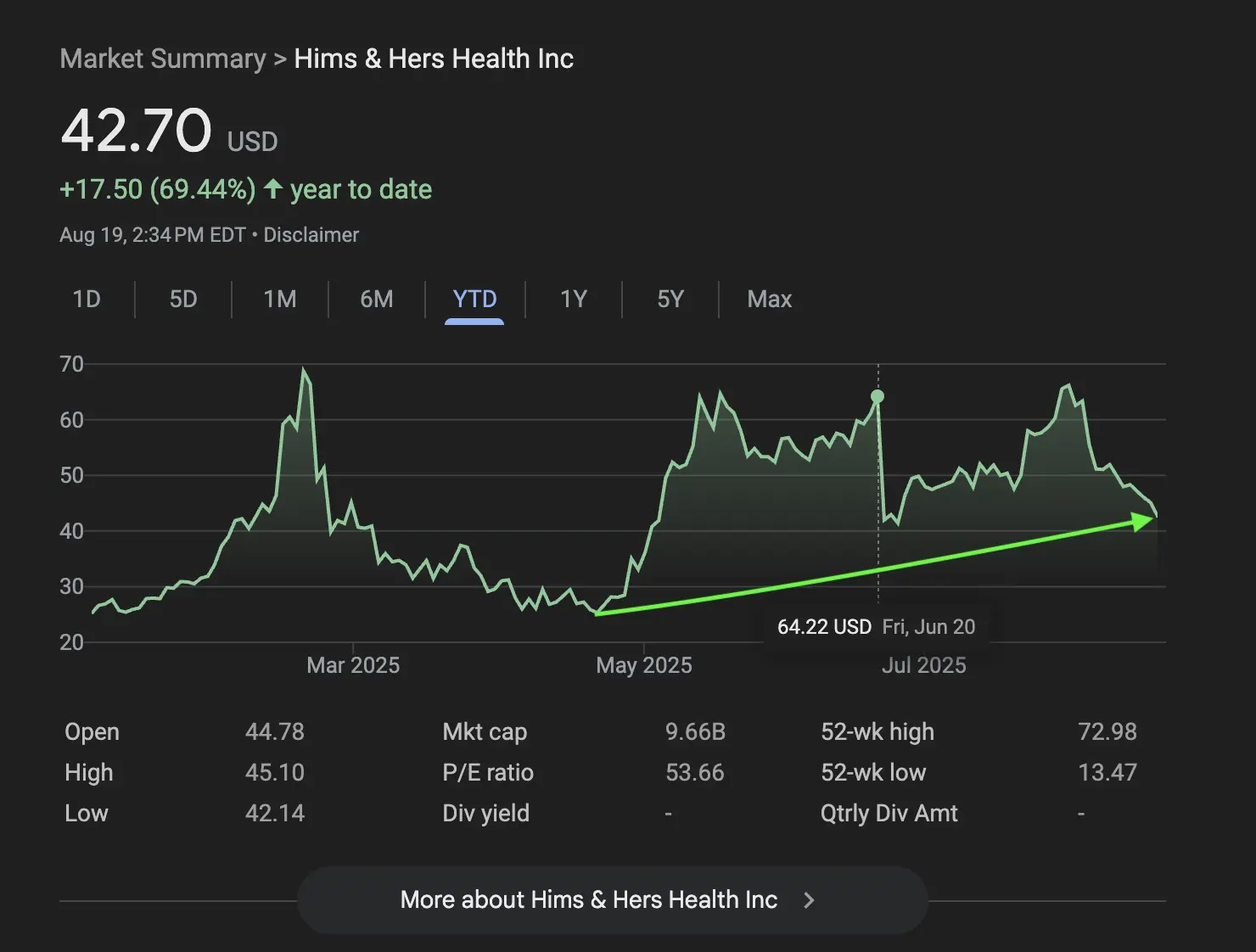Click the green up arrow beside year to date
The height and width of the screenshot is (952, 1256).
coord(272,188)
